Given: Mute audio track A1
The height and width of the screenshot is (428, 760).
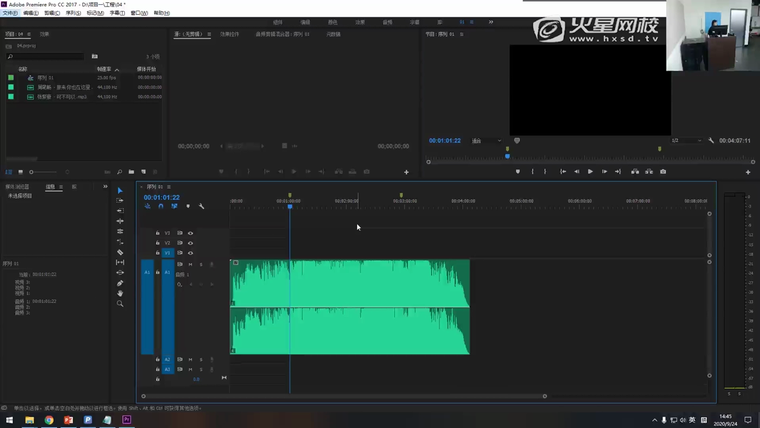Looking at the screenshot, I should coord(190,264).
